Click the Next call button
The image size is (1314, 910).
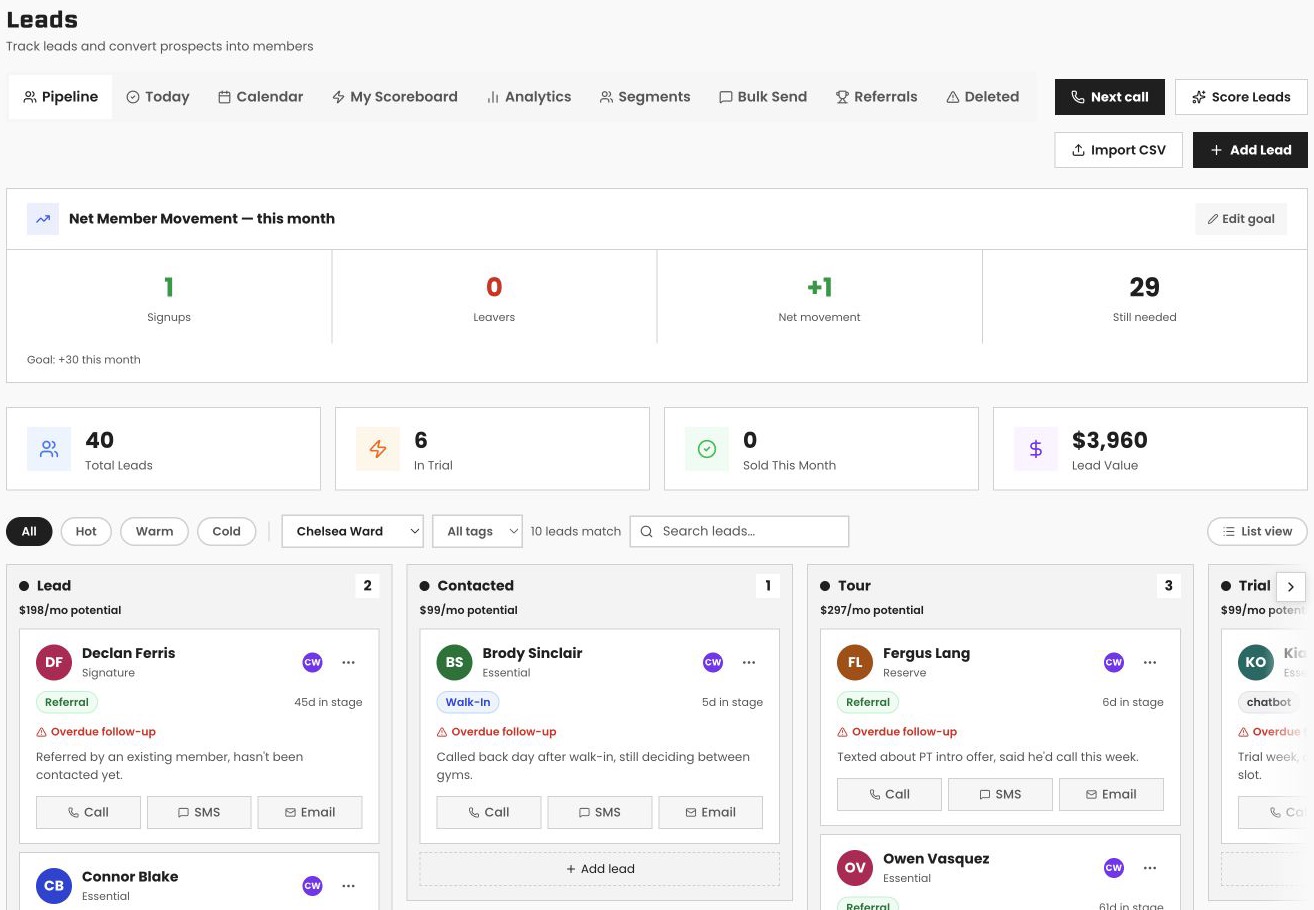(1110, 97)
